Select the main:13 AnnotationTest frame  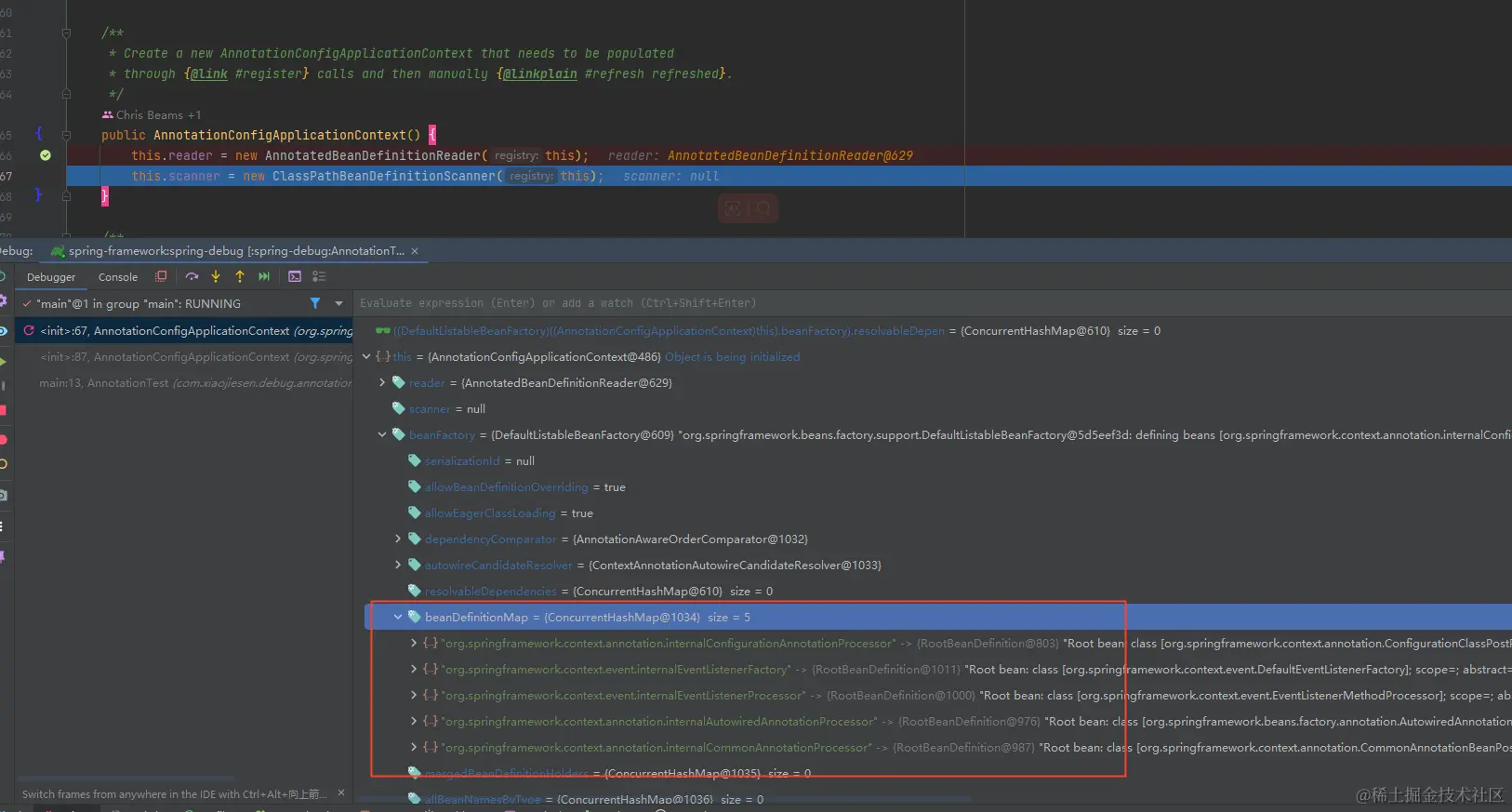click(x=184, y=382)
